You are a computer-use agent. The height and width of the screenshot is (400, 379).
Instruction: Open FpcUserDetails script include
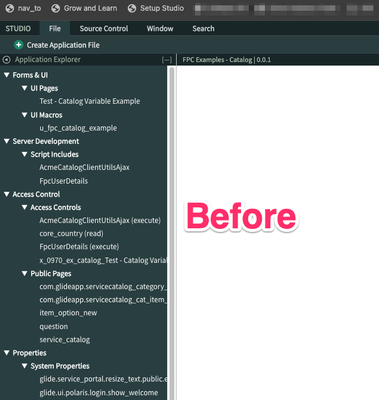pyautogui.click(x=64, y=181)
